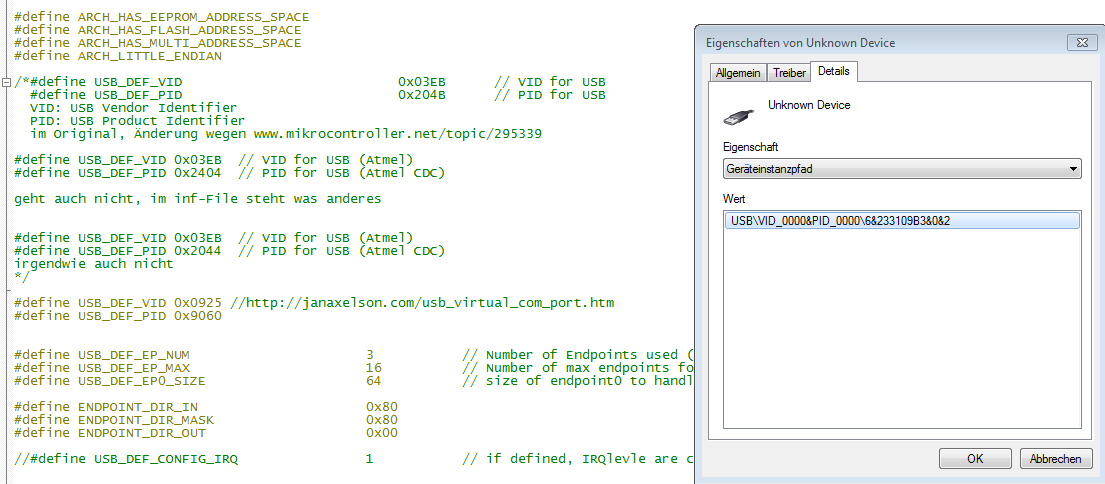1105x484 pixels.
Task: Click the 'irgendwie auch nicht' comment line
Action: pyautogui.click(x=94, y=263)
